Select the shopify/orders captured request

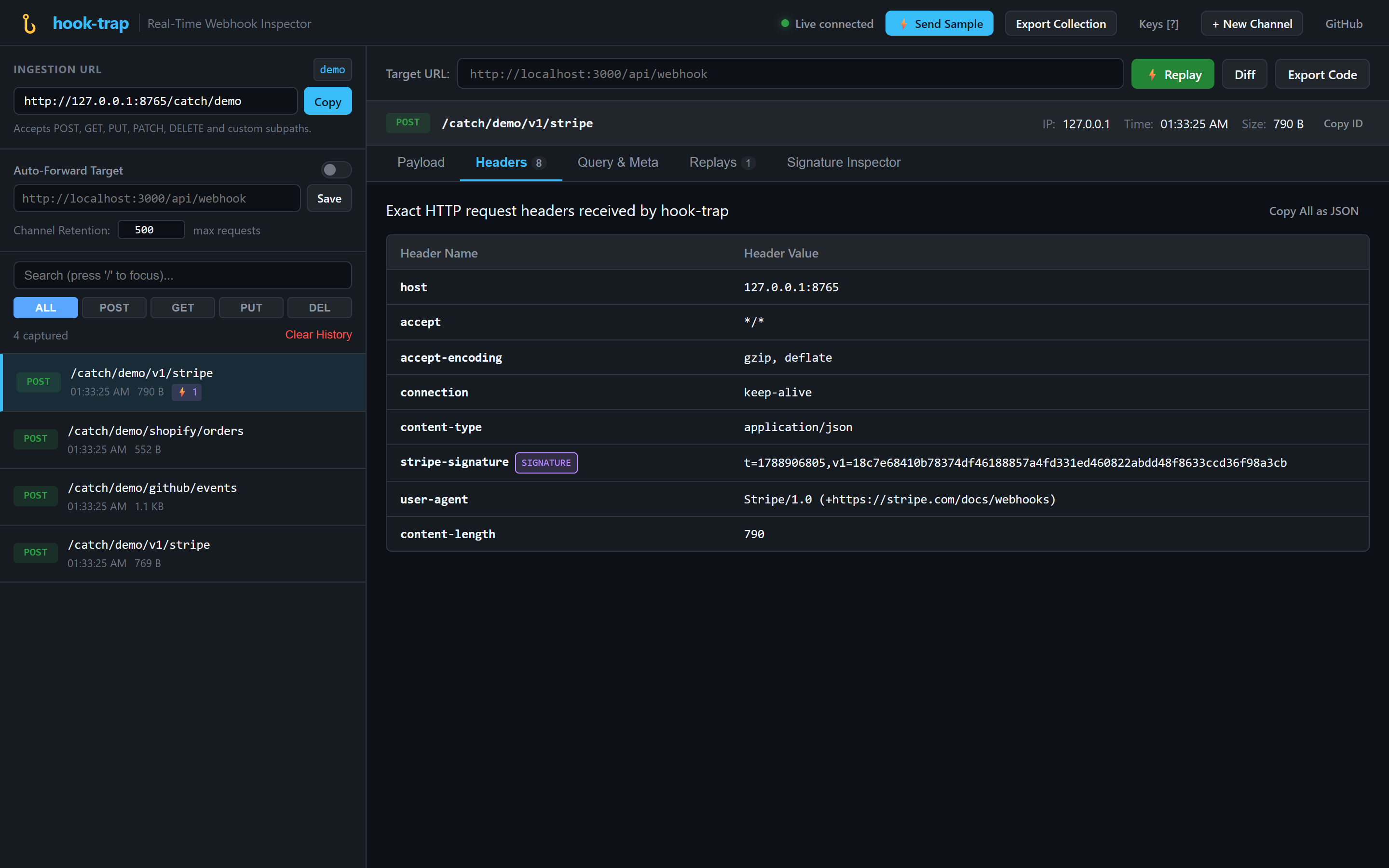182,440
